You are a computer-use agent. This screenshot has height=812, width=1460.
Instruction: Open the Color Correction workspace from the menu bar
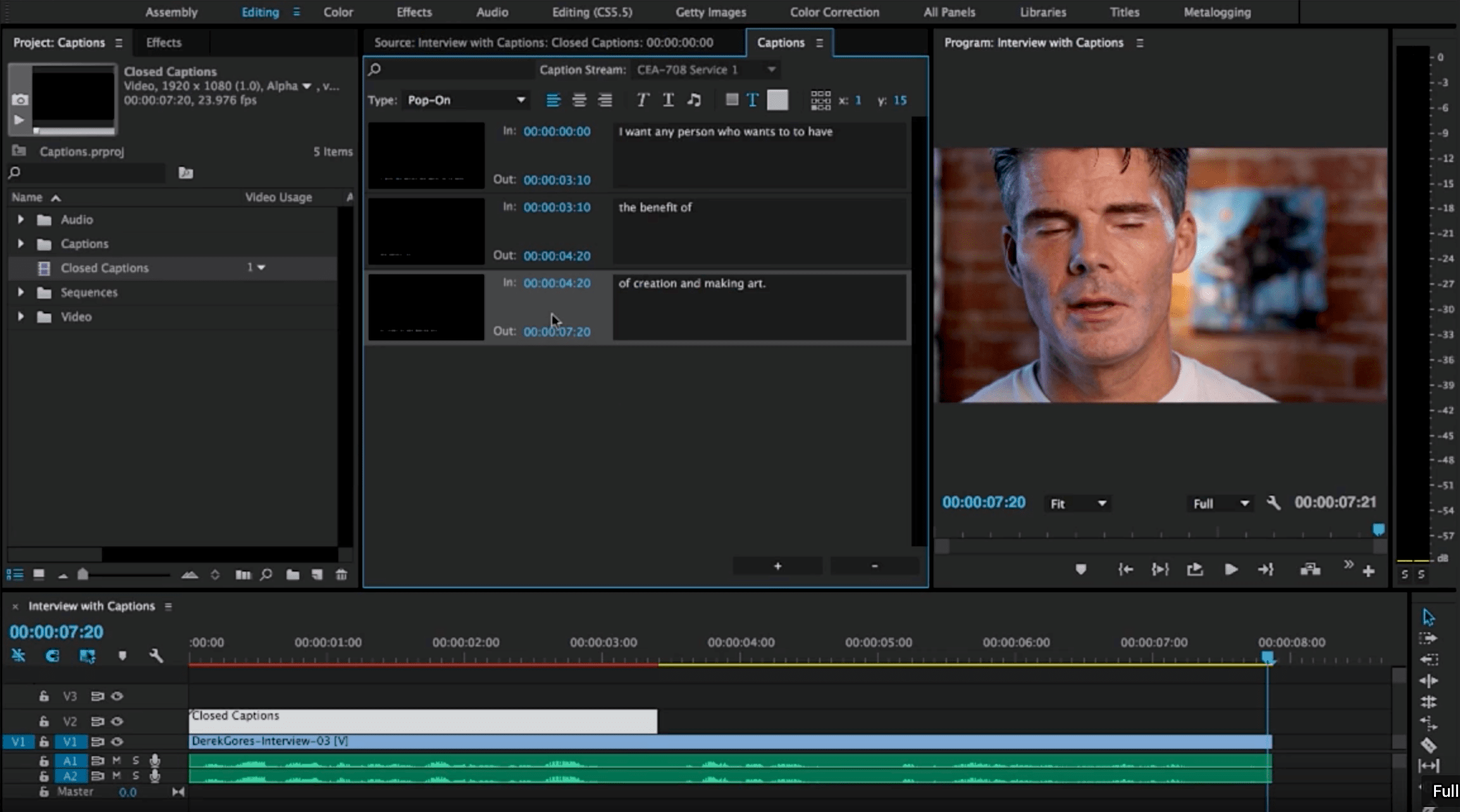tap(834, 12)
